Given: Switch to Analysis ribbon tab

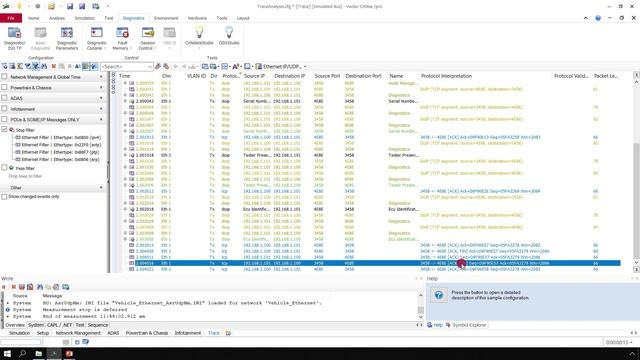Looking at the screenshot, I should click(57, 18).
